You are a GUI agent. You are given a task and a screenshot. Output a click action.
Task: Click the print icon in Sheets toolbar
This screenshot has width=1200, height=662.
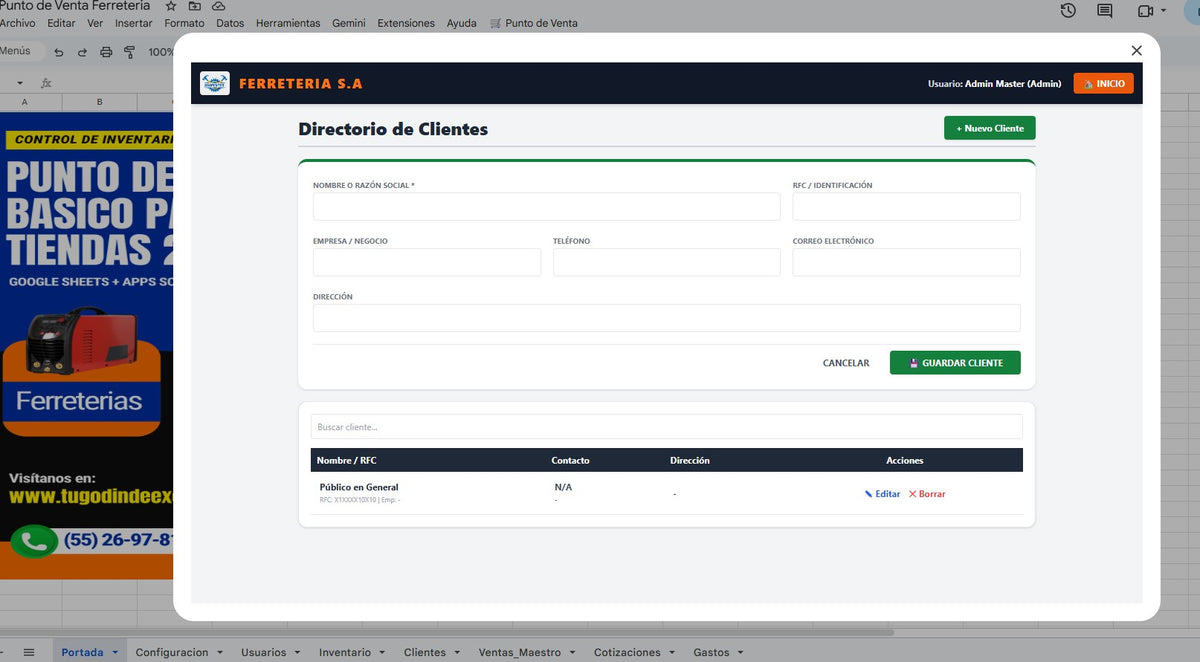click(x=106, y=52)
